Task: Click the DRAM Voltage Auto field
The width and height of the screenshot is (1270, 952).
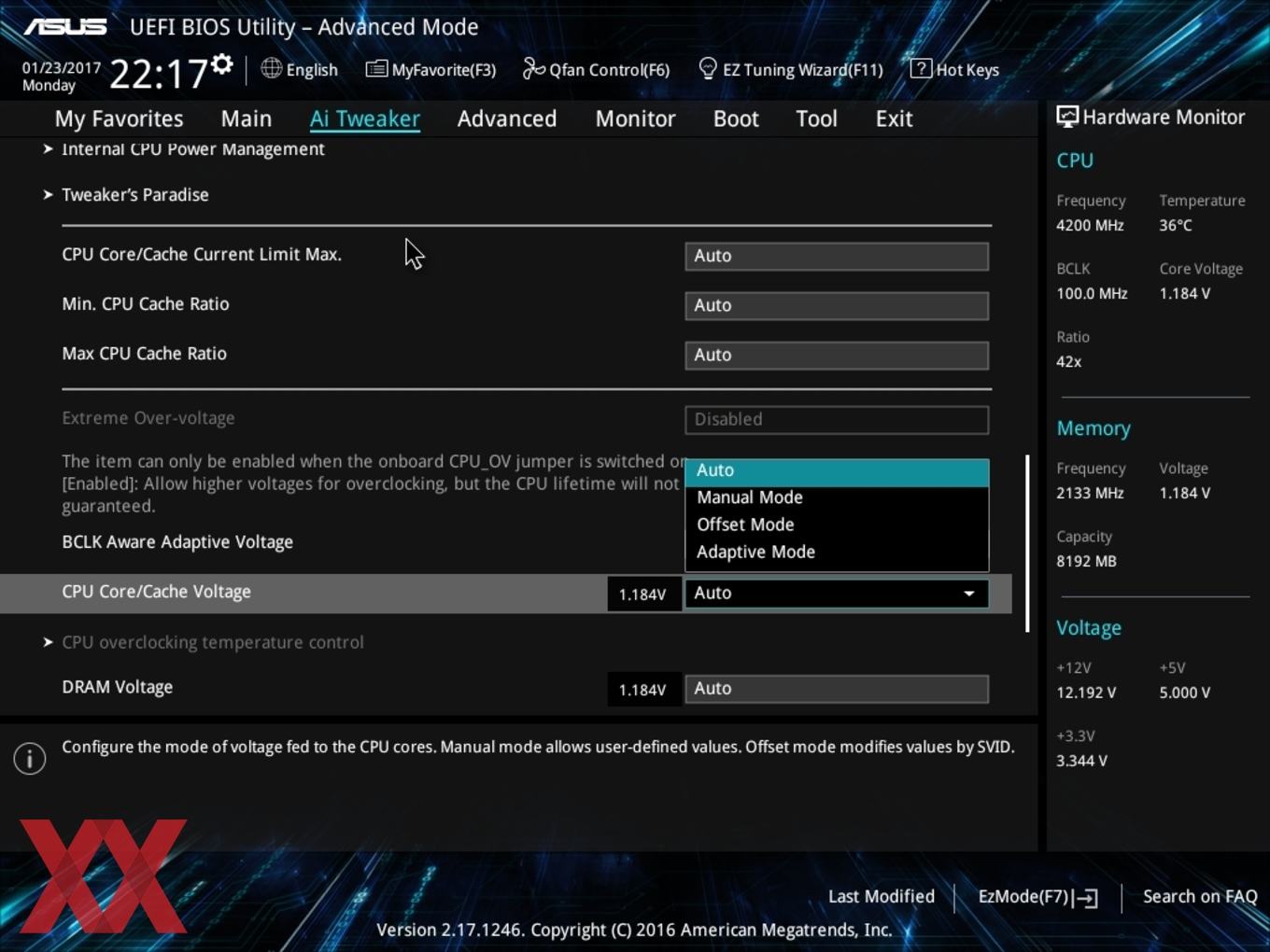Action: click(837, 689)
